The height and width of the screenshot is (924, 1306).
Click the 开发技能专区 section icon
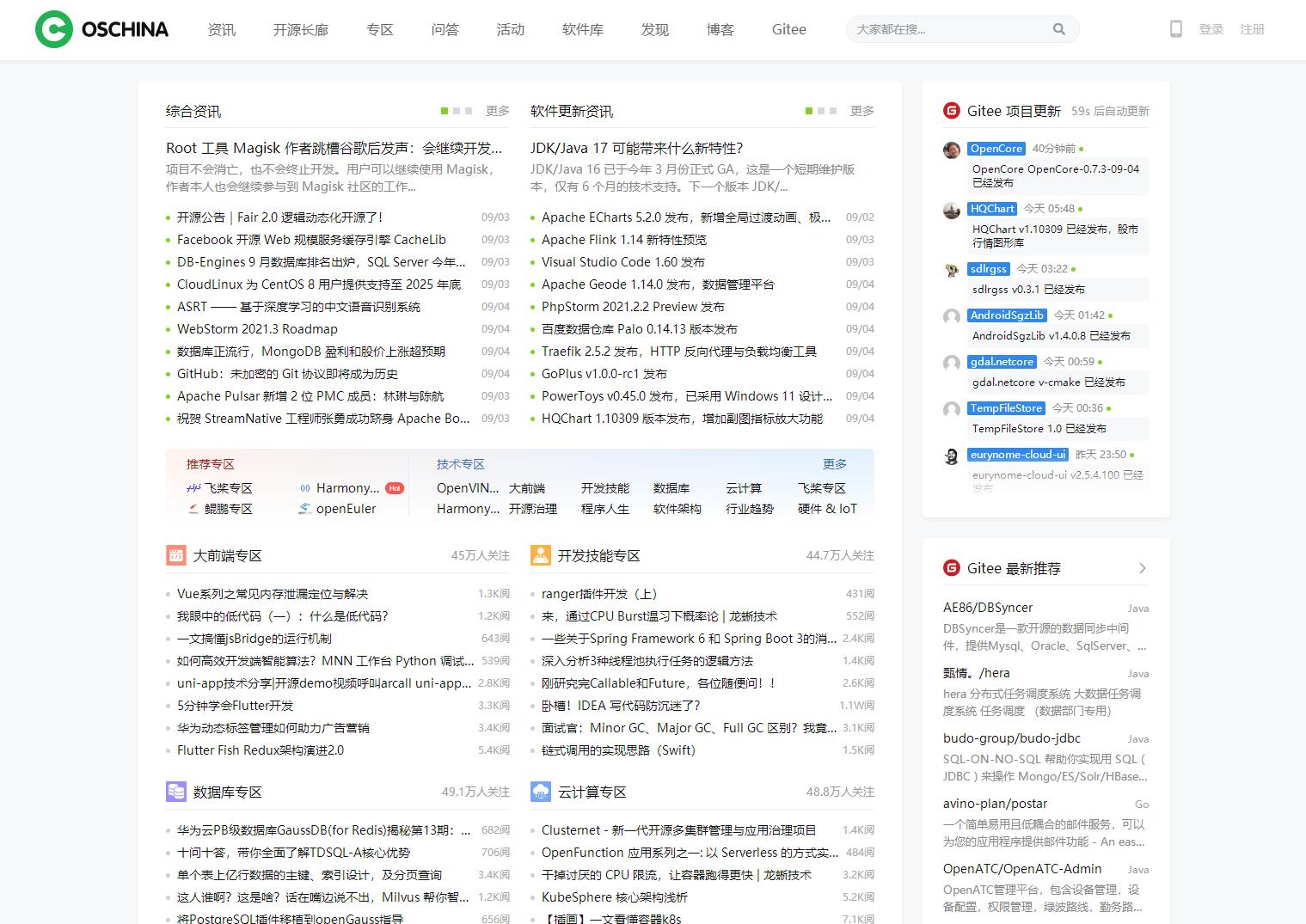[540, 554]
